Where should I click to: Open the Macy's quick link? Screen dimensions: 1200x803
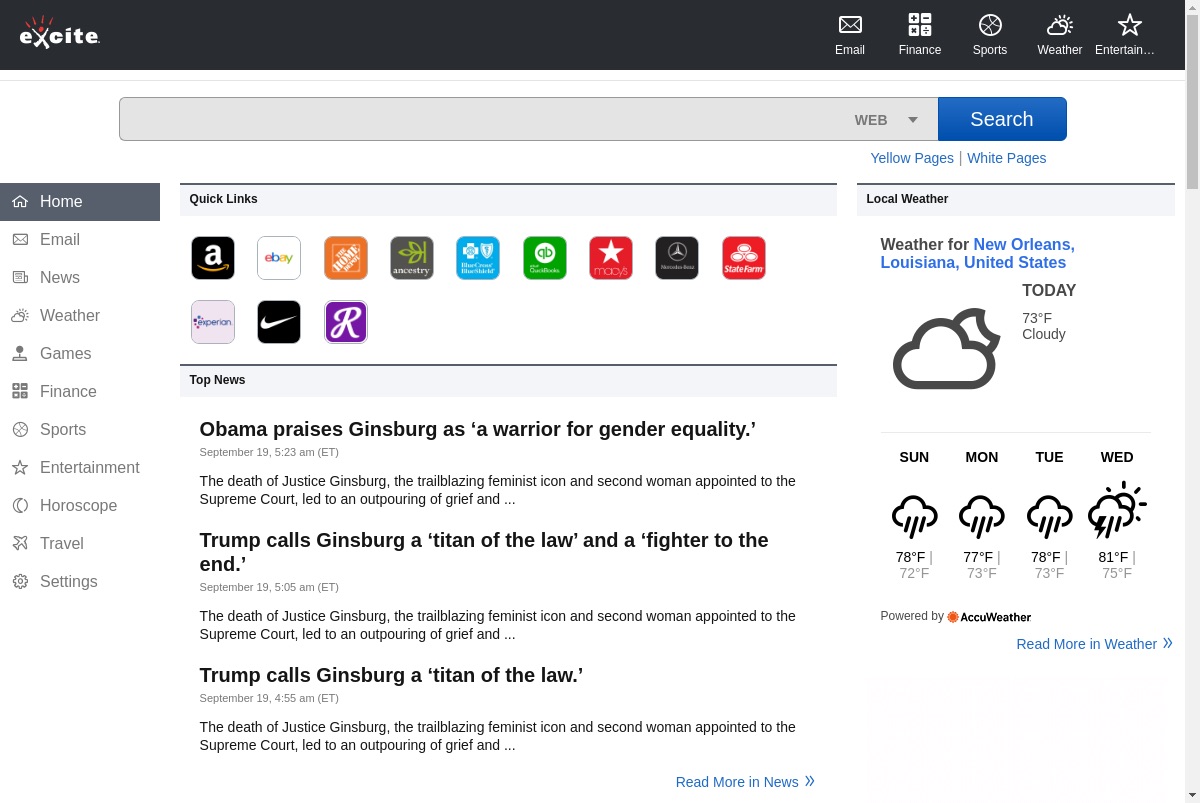(x=611, y=258)
